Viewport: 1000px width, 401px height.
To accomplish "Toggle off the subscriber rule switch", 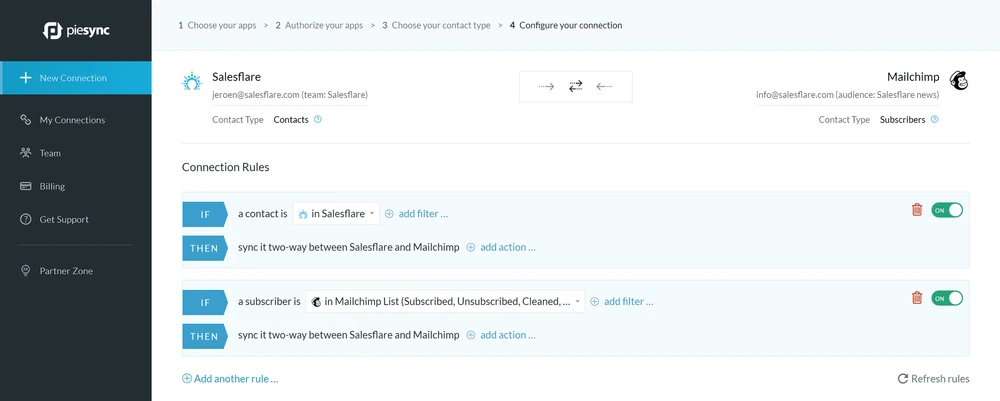I will click(947, 298).
